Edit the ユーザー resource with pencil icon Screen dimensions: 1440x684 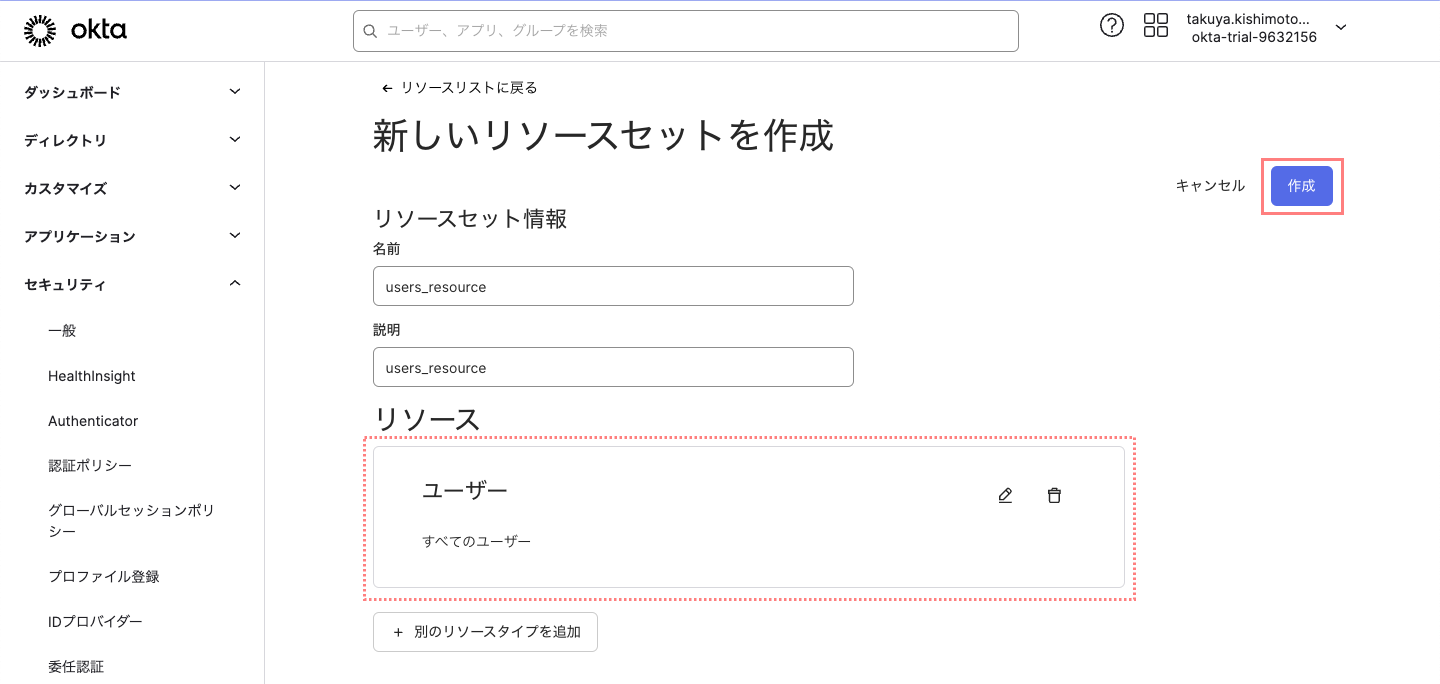tap(1006, 495)
